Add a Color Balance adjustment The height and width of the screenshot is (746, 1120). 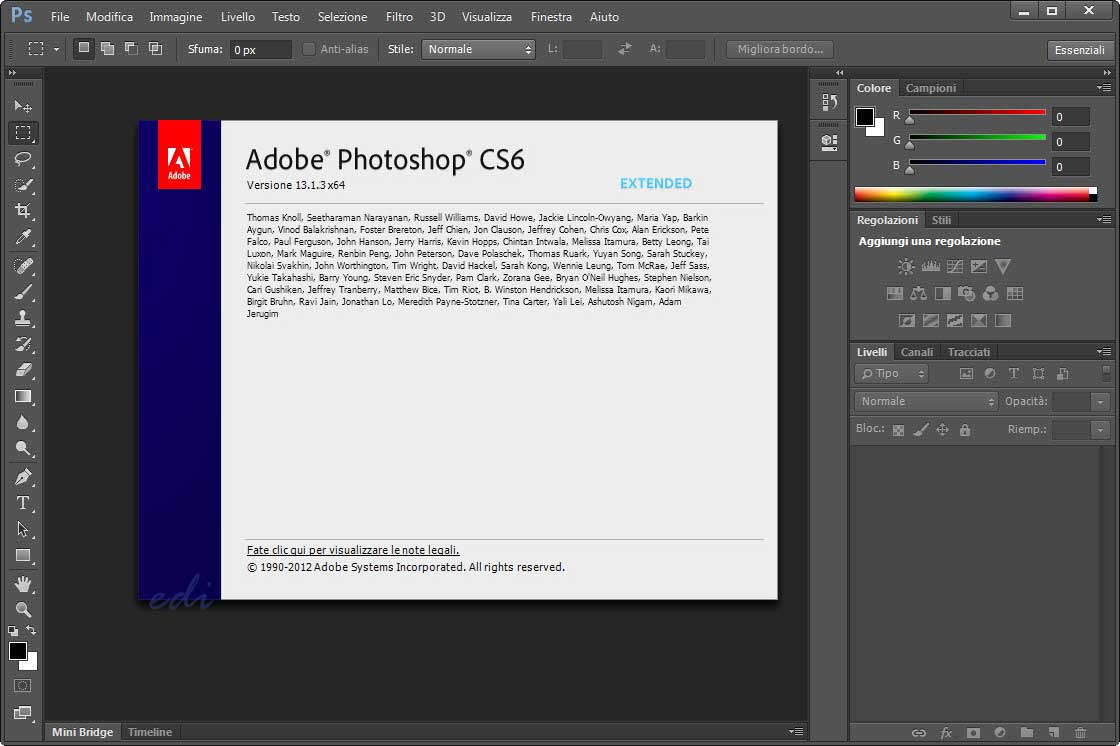tap(919, 294)
